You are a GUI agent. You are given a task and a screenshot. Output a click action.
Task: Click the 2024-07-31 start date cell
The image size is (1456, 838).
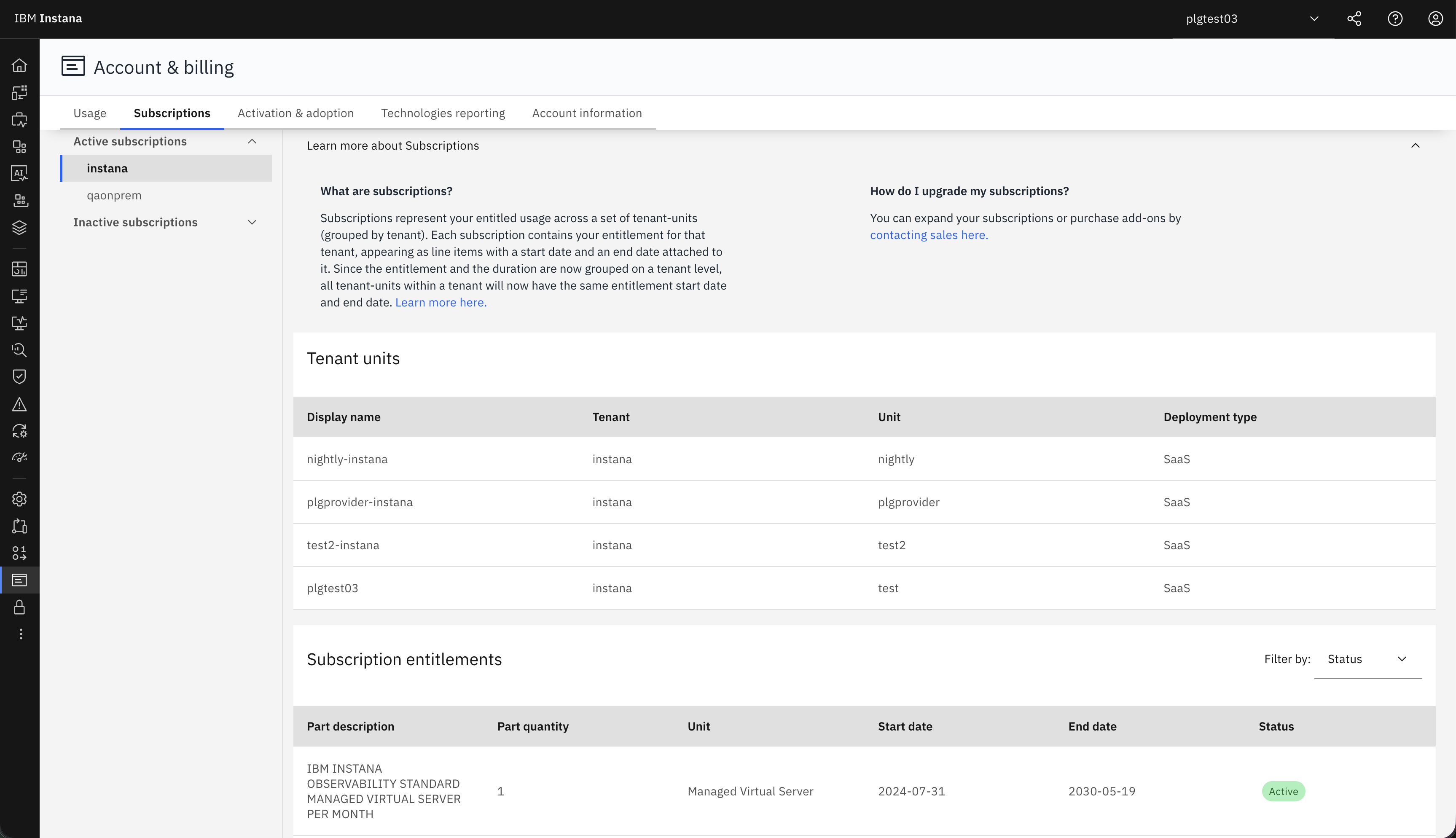pos(912,791)
